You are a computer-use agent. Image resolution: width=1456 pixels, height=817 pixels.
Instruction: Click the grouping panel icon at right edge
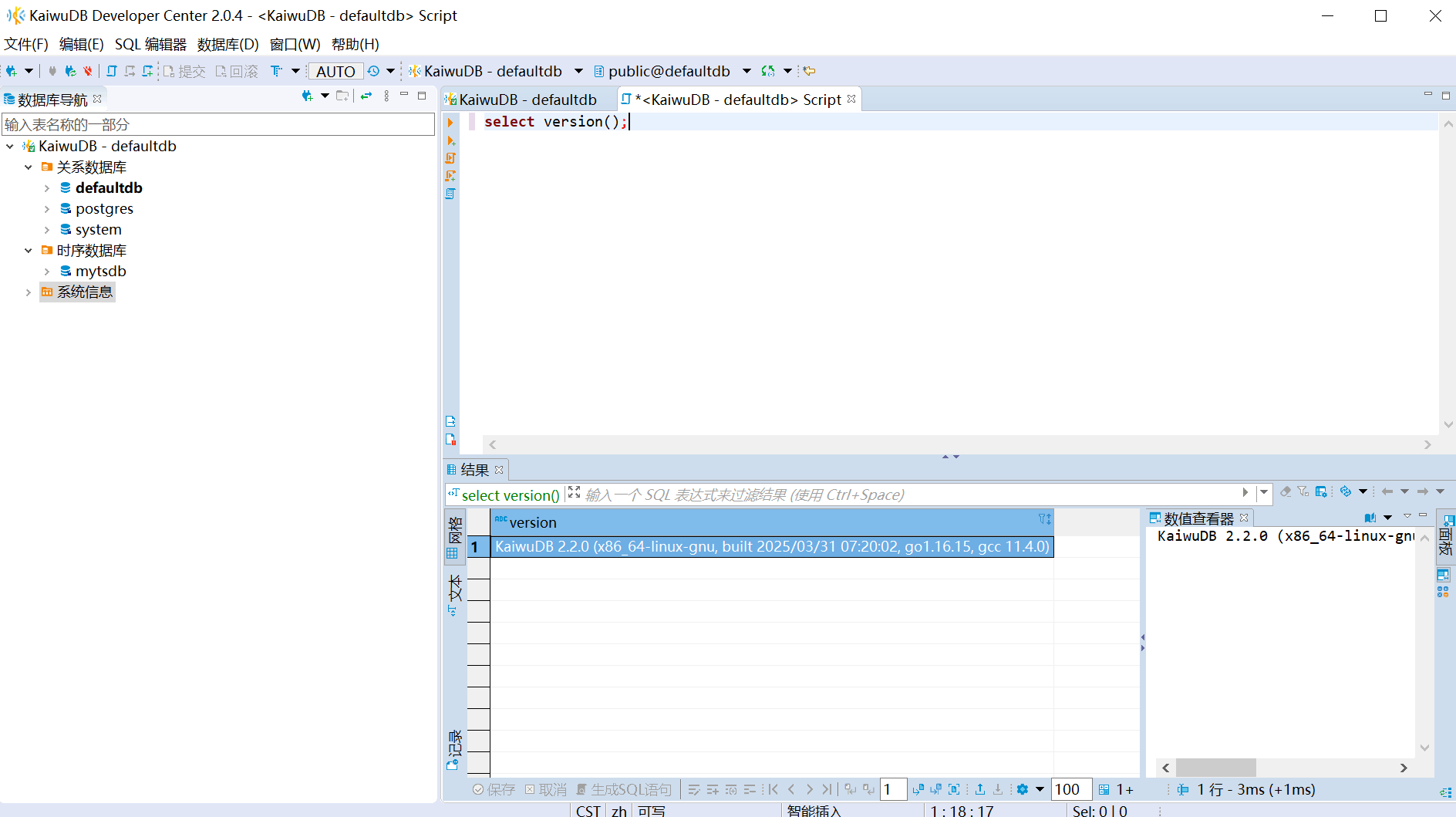[1443, 592]
